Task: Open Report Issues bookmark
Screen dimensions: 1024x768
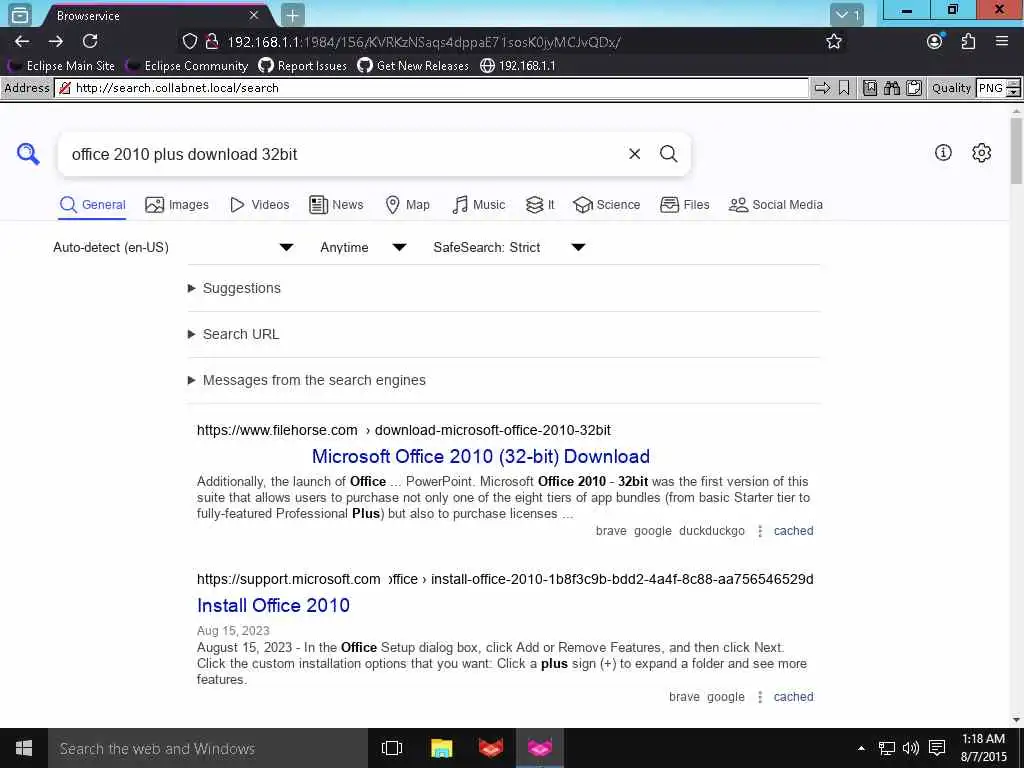Action: [x=302, y=66]
